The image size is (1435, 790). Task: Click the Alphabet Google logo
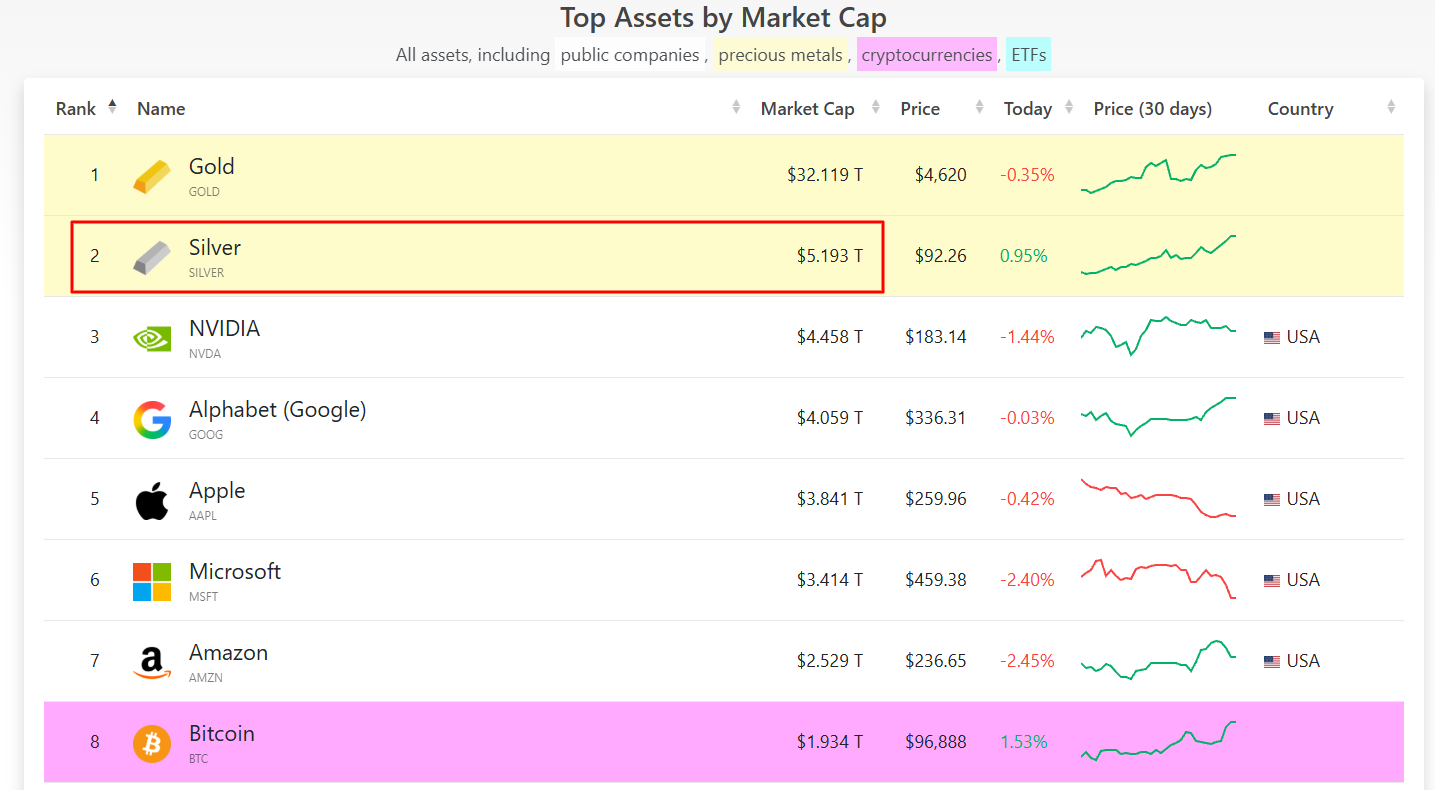pyautogui.click(x=152, y=419)
